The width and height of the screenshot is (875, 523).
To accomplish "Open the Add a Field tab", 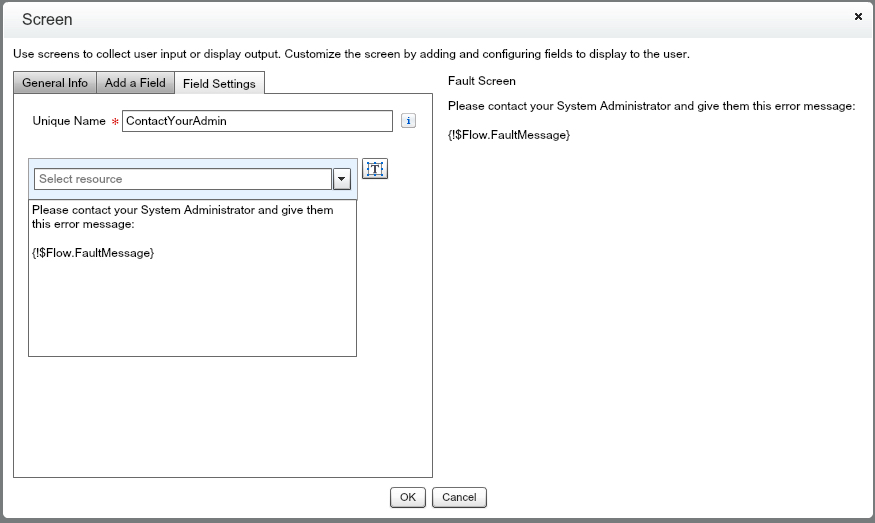I will coord(135,83).
